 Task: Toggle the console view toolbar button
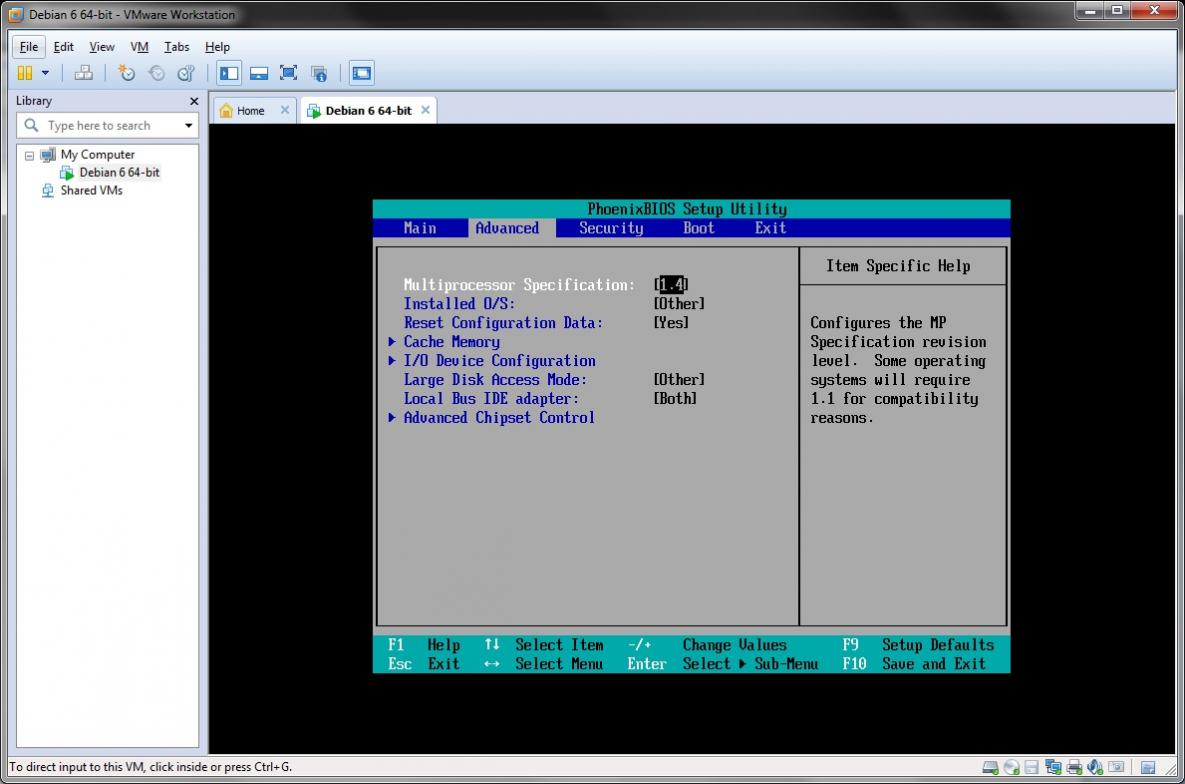point(361,73)
